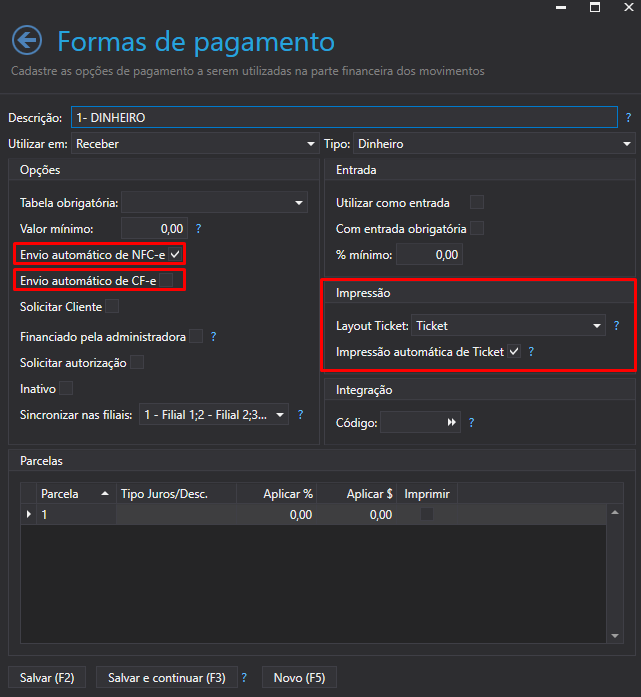The image size is (641, 697).
Task: Click the double-arrow lookup in Código field
Action: (x=452, y=422)
